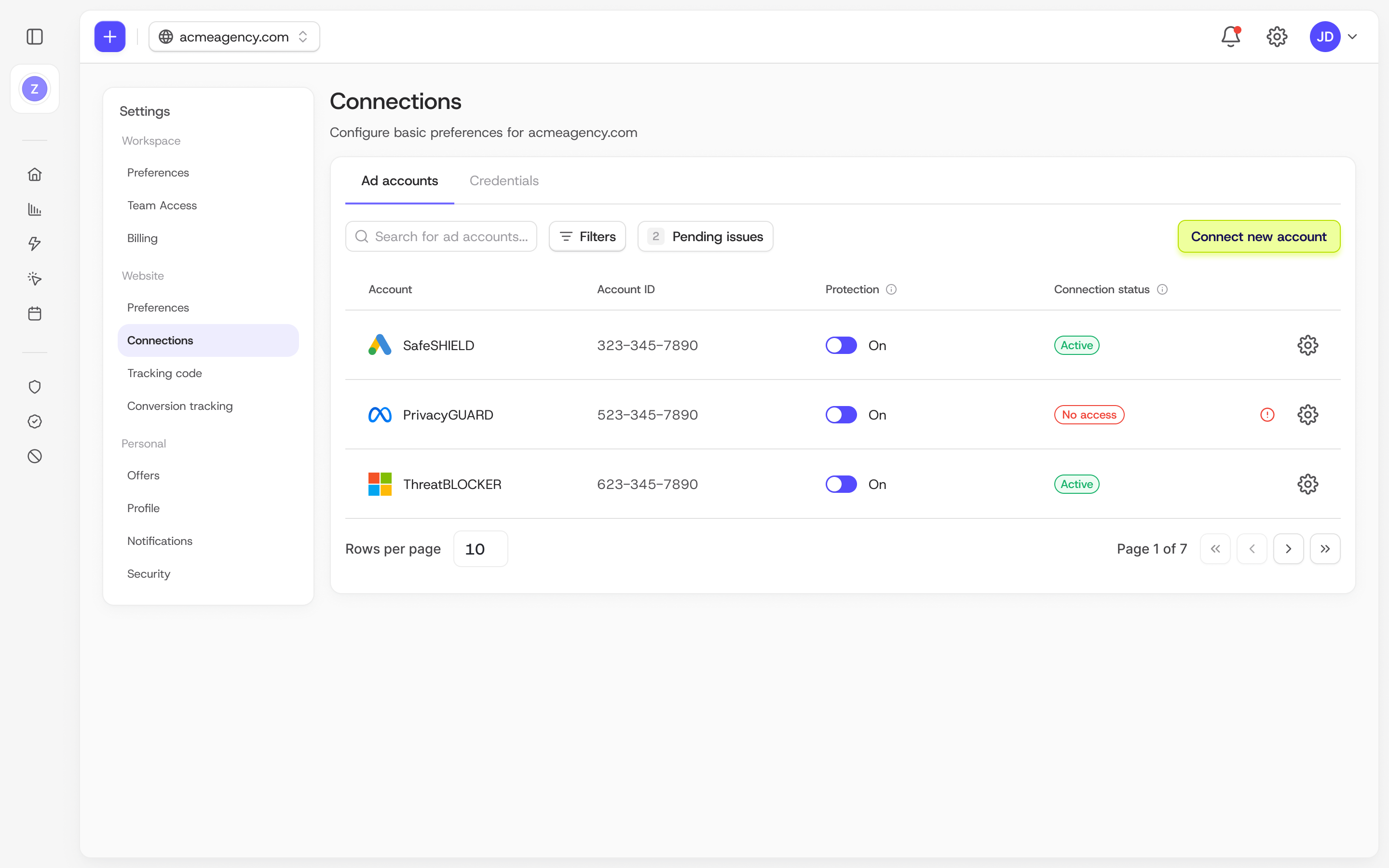Open the click cursor icon

pyautogui.click(x=34, y=279)
